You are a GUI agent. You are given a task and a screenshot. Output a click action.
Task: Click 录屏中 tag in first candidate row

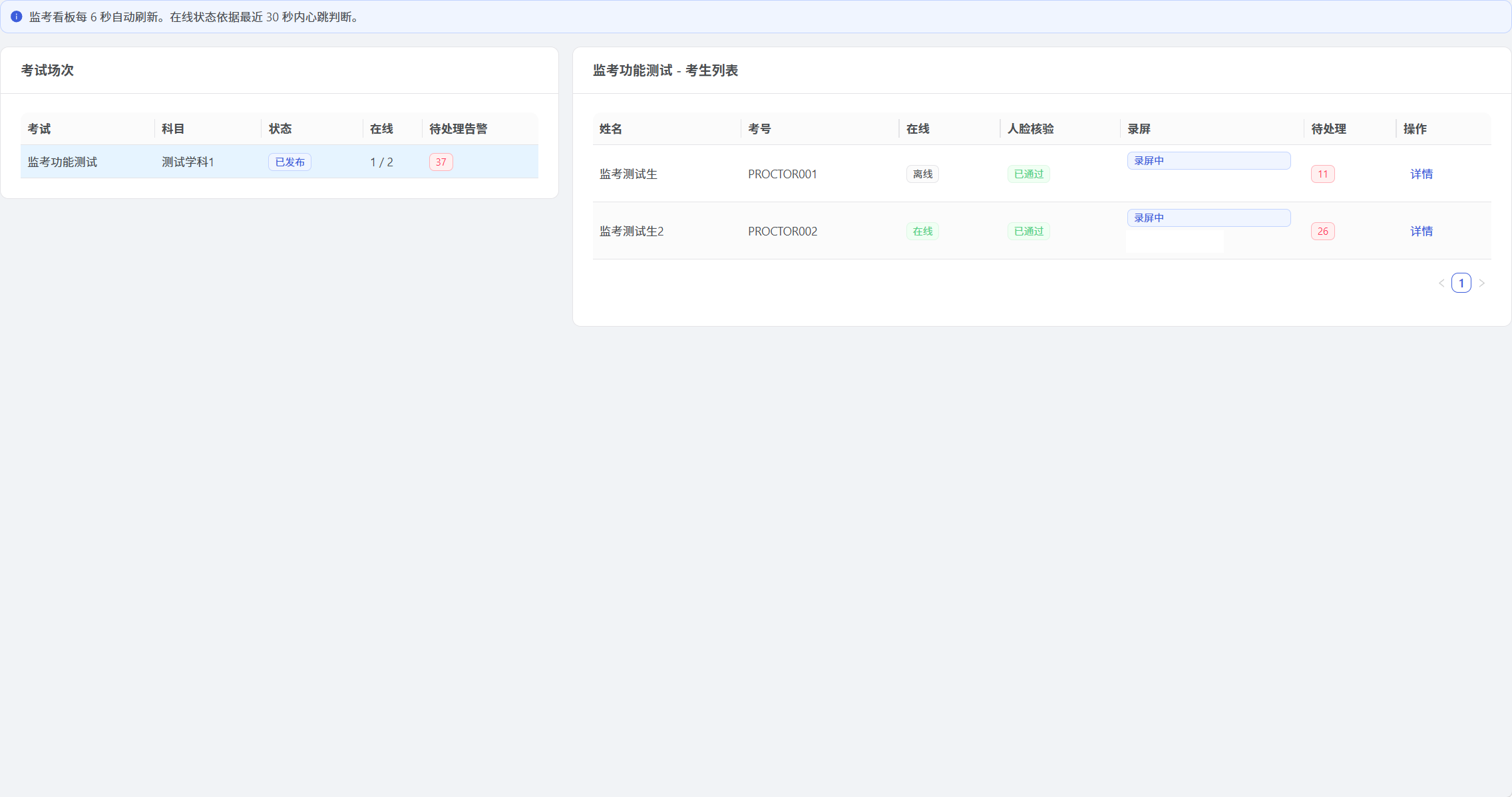click(1209, 160)
